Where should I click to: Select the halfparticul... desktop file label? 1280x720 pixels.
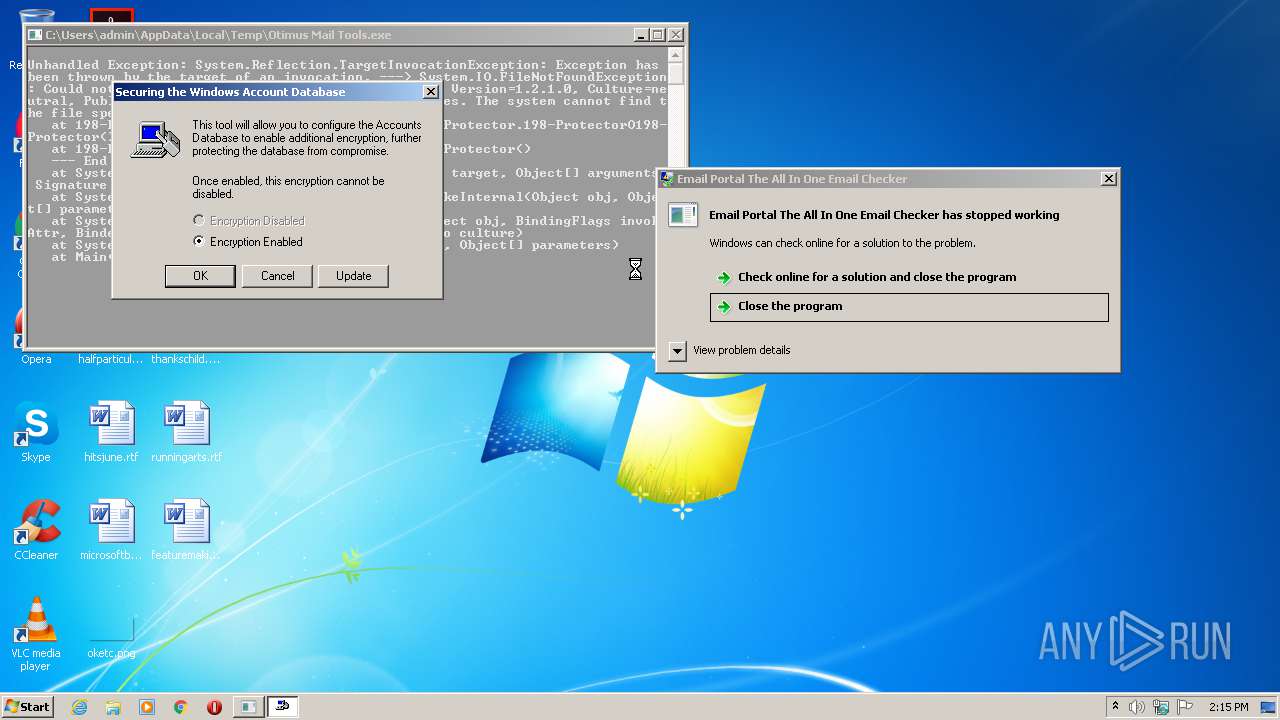(x=111, y=359)
